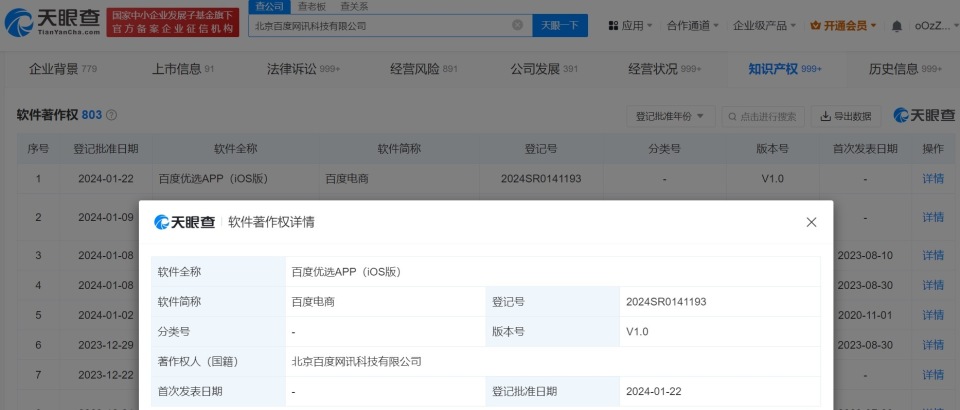The width and height of the screenshot is (960, 410).
Task: Open the 公司发展 section tab
Action: [544, 69]
